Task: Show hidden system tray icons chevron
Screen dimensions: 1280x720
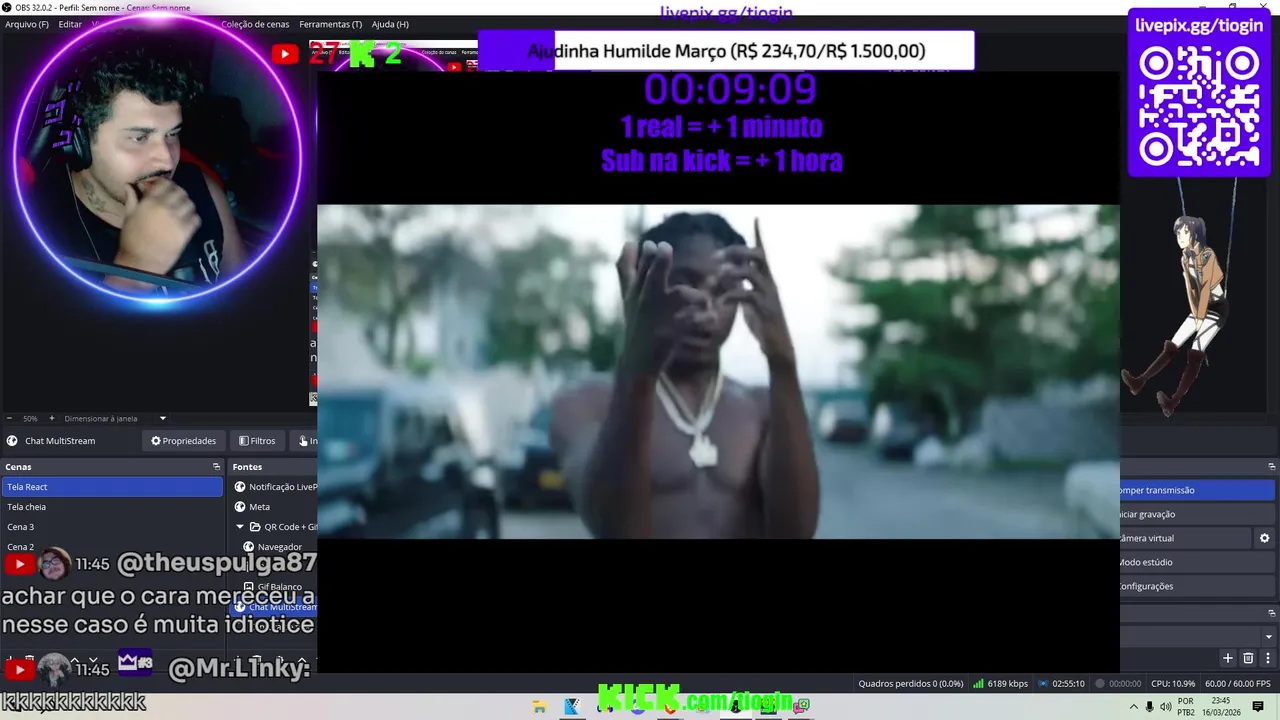Action: click(x=1133, y=707)
